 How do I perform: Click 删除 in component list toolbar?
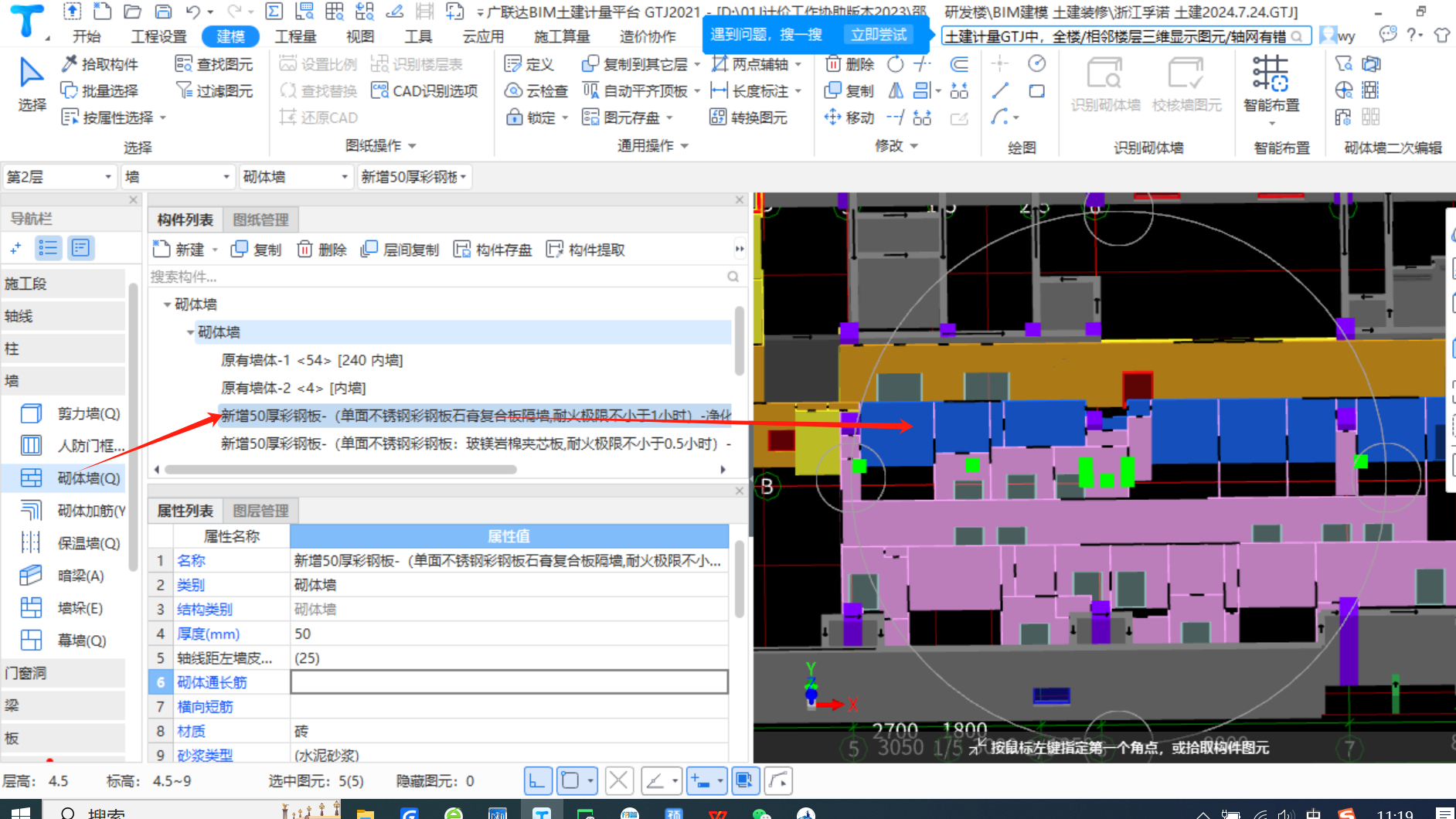point(322,250)
